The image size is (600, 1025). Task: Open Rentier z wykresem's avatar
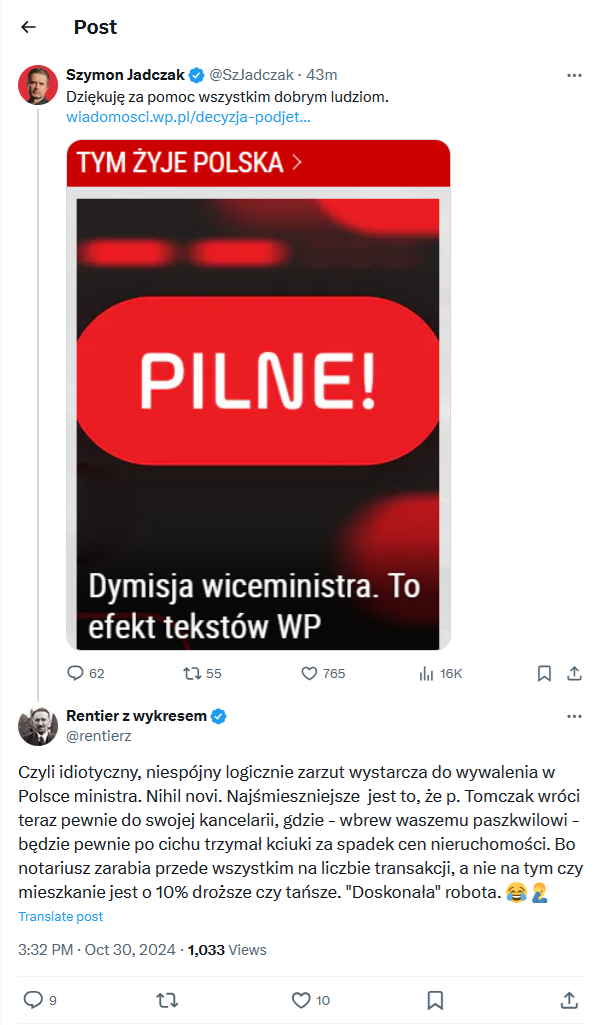(38, 726)
